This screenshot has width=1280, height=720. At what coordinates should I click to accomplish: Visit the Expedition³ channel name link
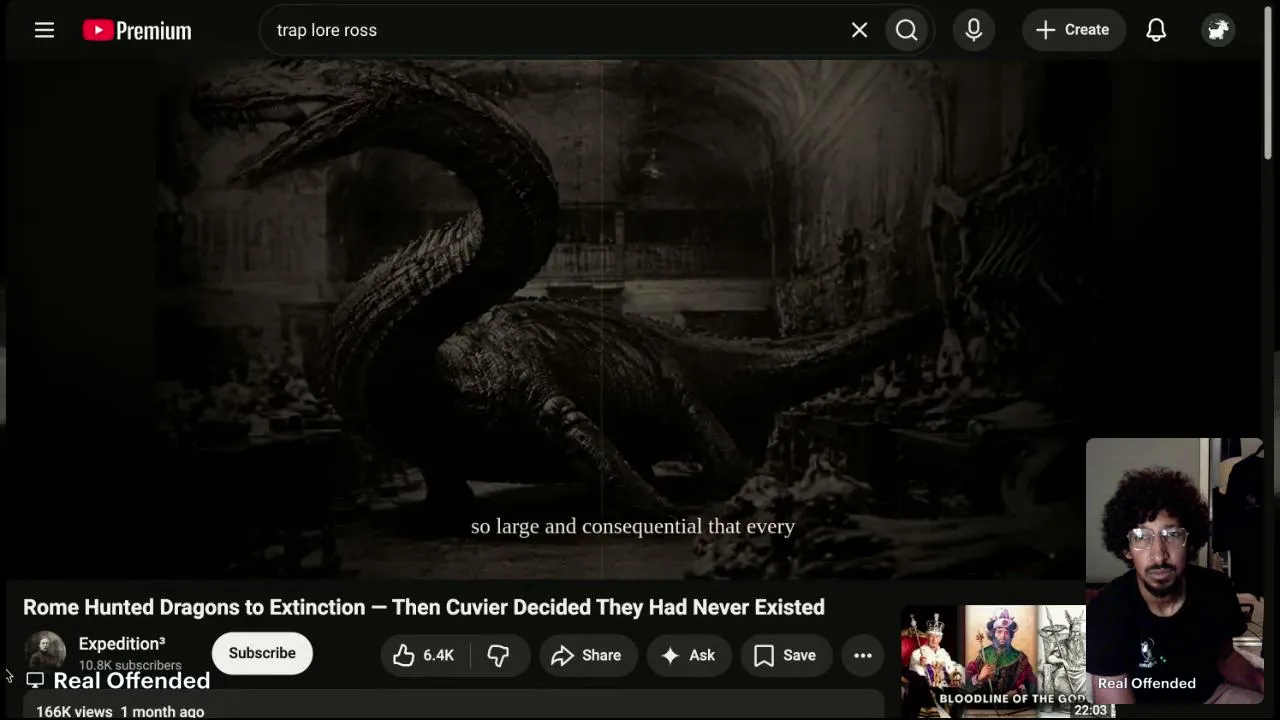point(122,644)
